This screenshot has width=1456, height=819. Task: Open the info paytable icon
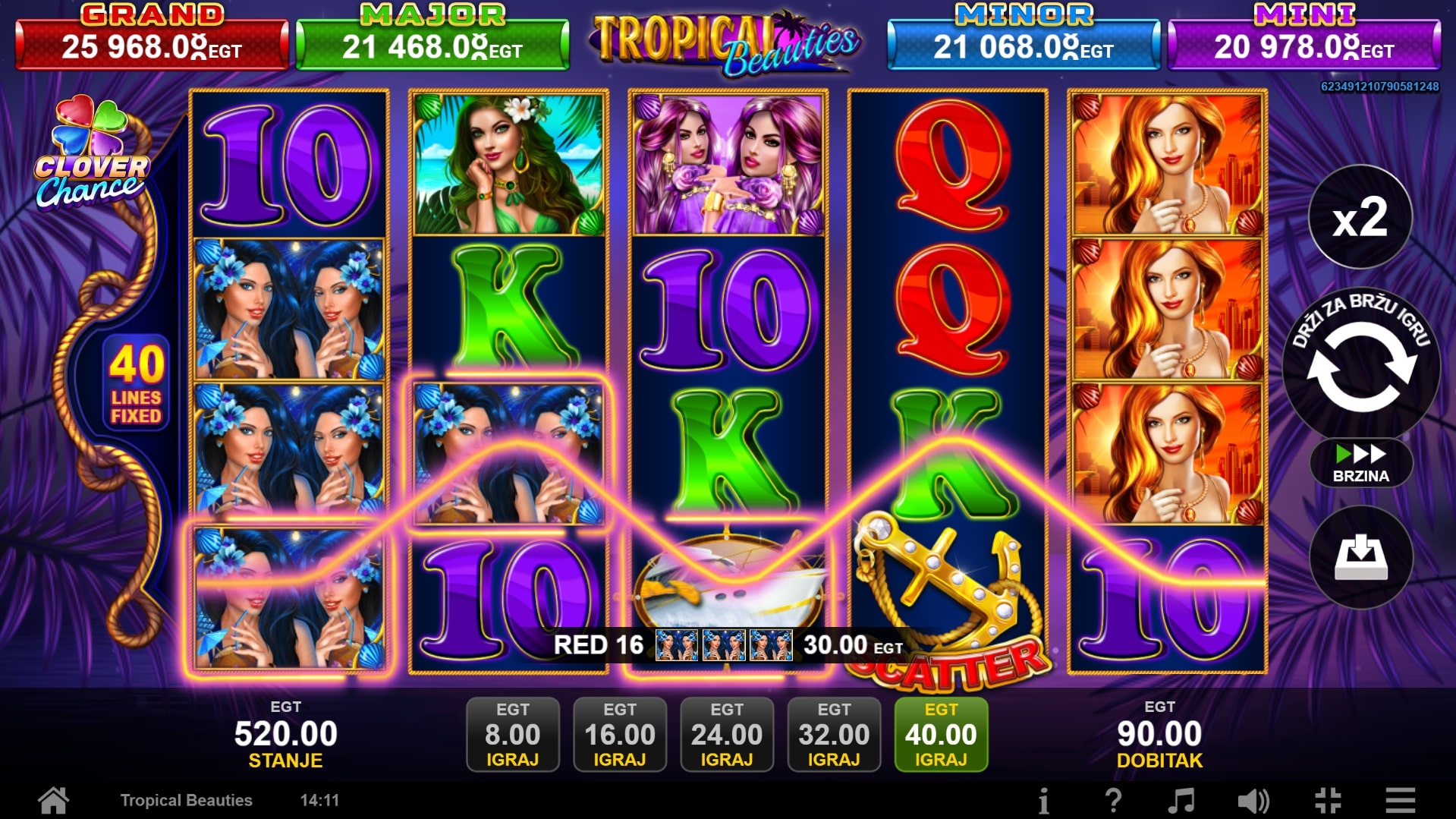click(1044, 800)
